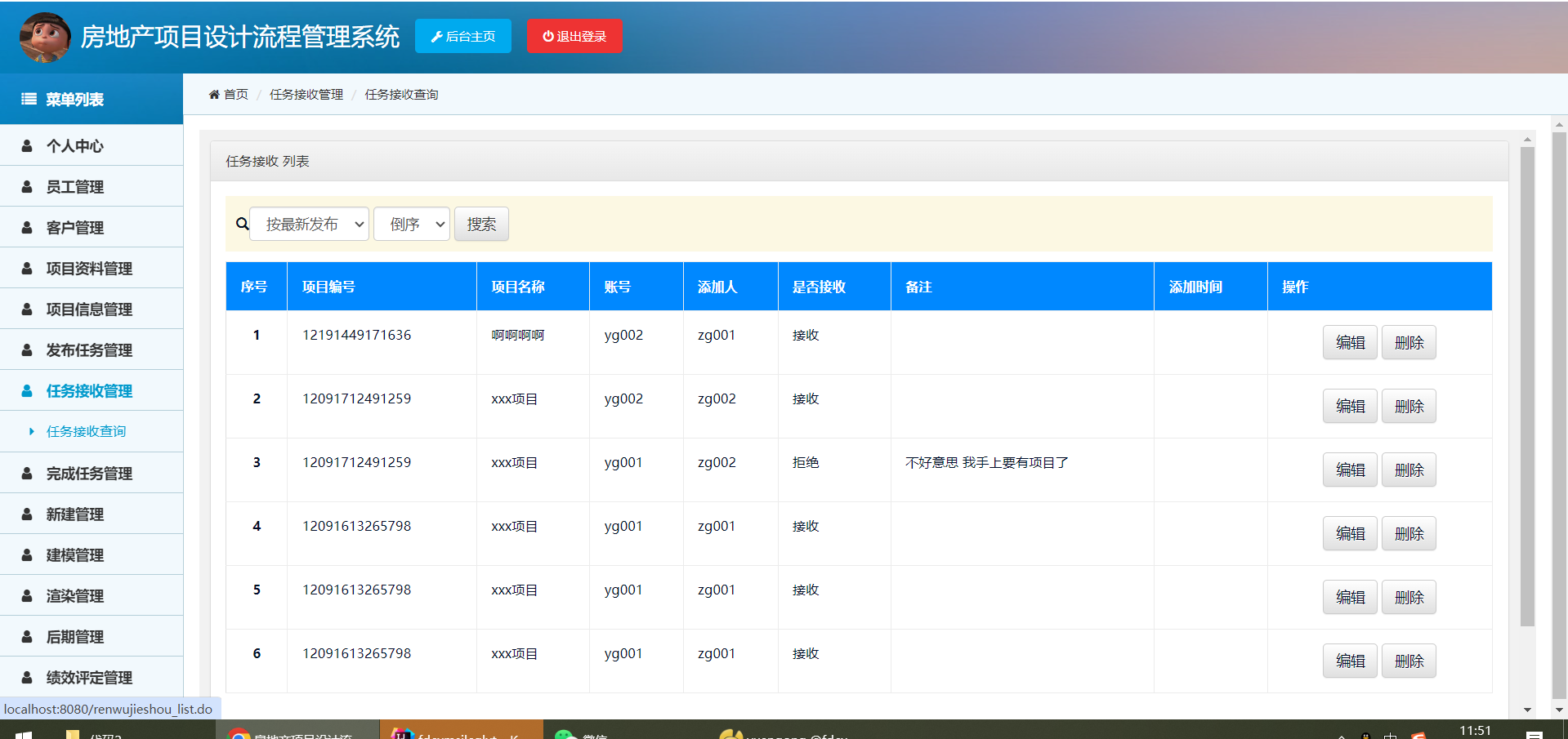Image resolution: width=1568 pixels, height=739 pixels.
Task: Click the user icon beside 客户管理
Action: [27, 227]
